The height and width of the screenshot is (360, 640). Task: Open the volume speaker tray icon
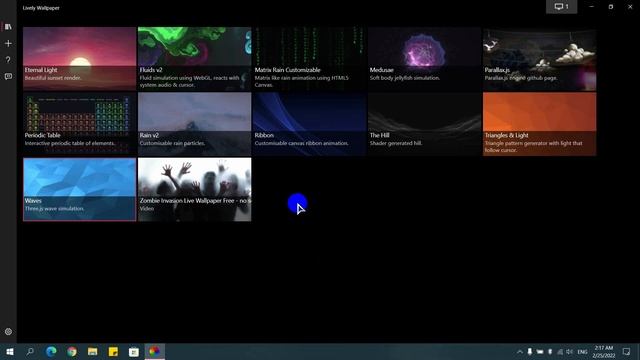pyautogui.click(x=570, y=351)
